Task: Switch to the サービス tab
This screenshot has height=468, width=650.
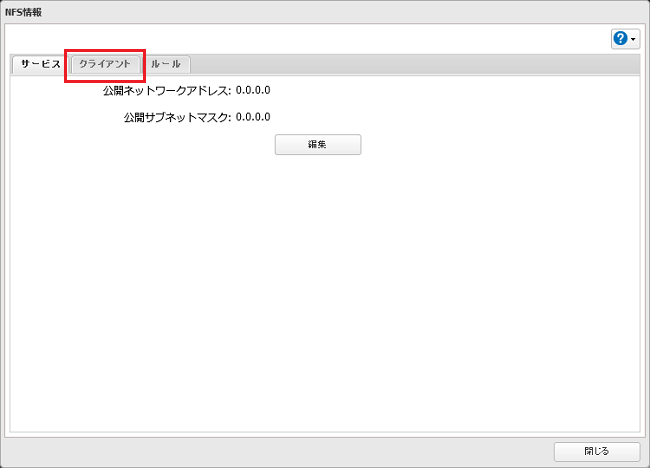Action: pyautogui.click(x=40, y=64)
